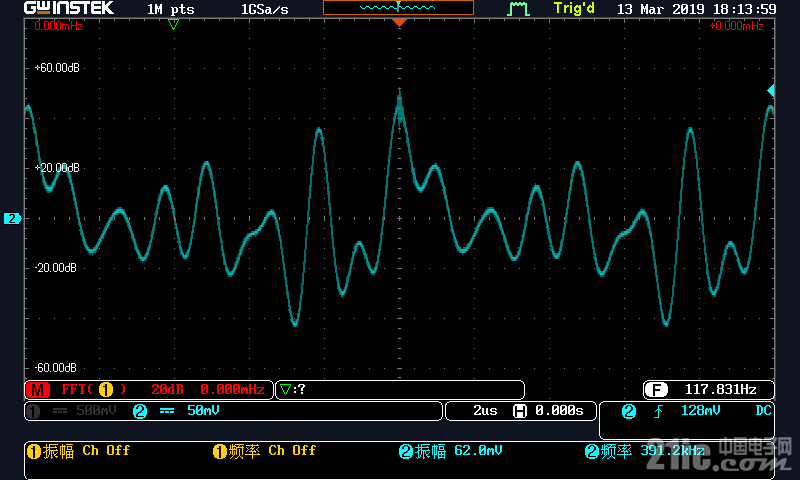Click the orange trigger position marker
This screenshot has height=480, width=800.
[399, 23]
